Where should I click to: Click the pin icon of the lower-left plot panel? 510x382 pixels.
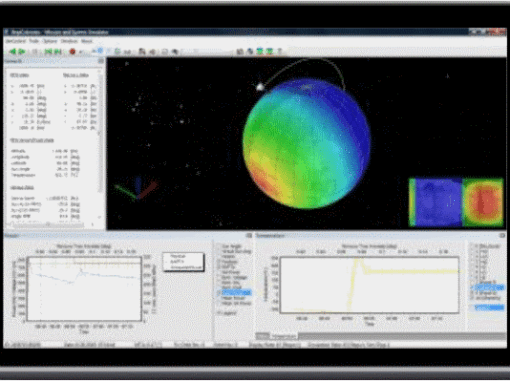point(249,236)
